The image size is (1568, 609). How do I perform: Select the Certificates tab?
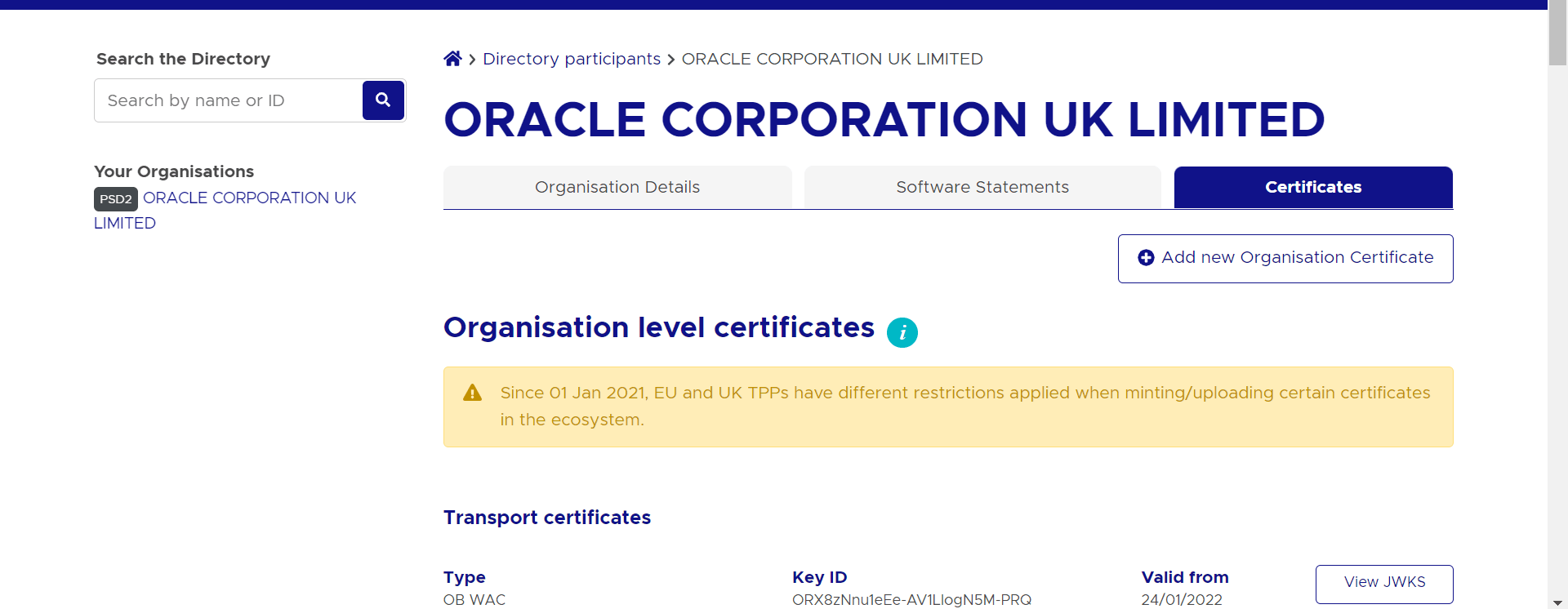1313,187
